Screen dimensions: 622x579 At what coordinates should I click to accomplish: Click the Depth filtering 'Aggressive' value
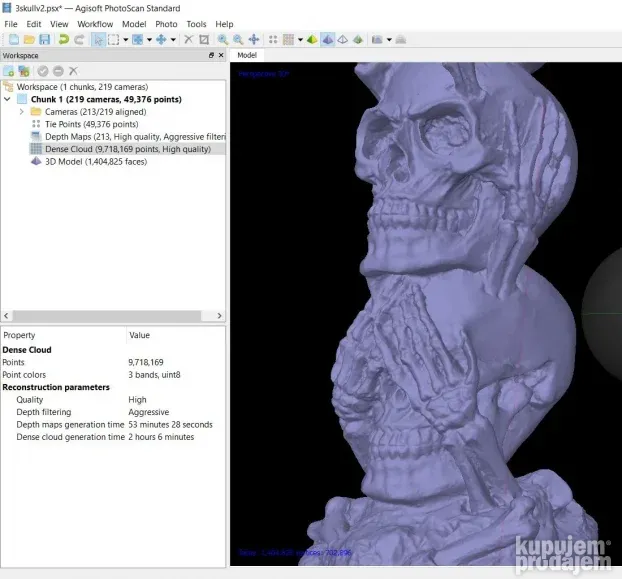(149, 412)
